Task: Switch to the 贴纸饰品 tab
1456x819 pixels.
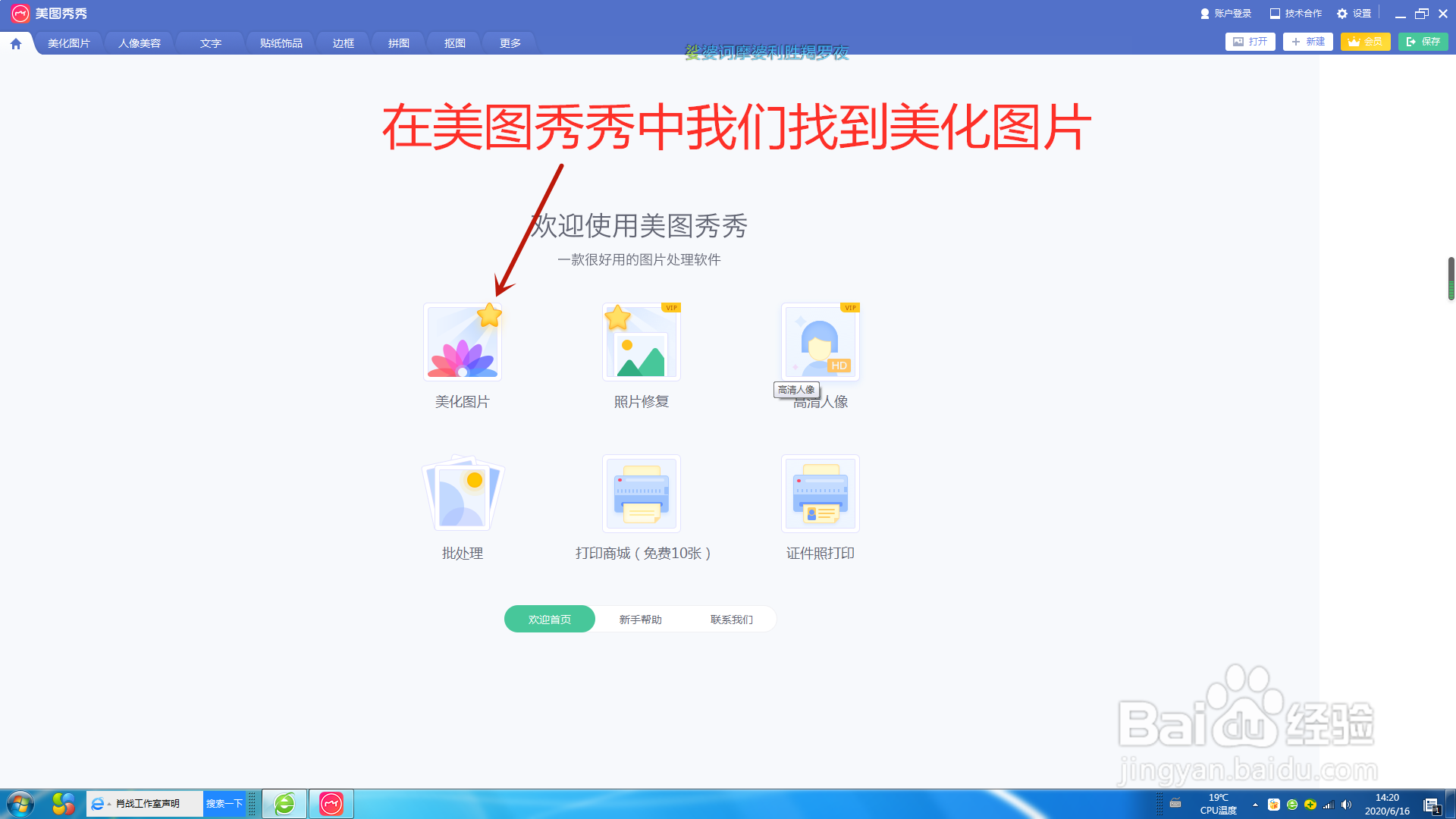Action: [281, 43]
